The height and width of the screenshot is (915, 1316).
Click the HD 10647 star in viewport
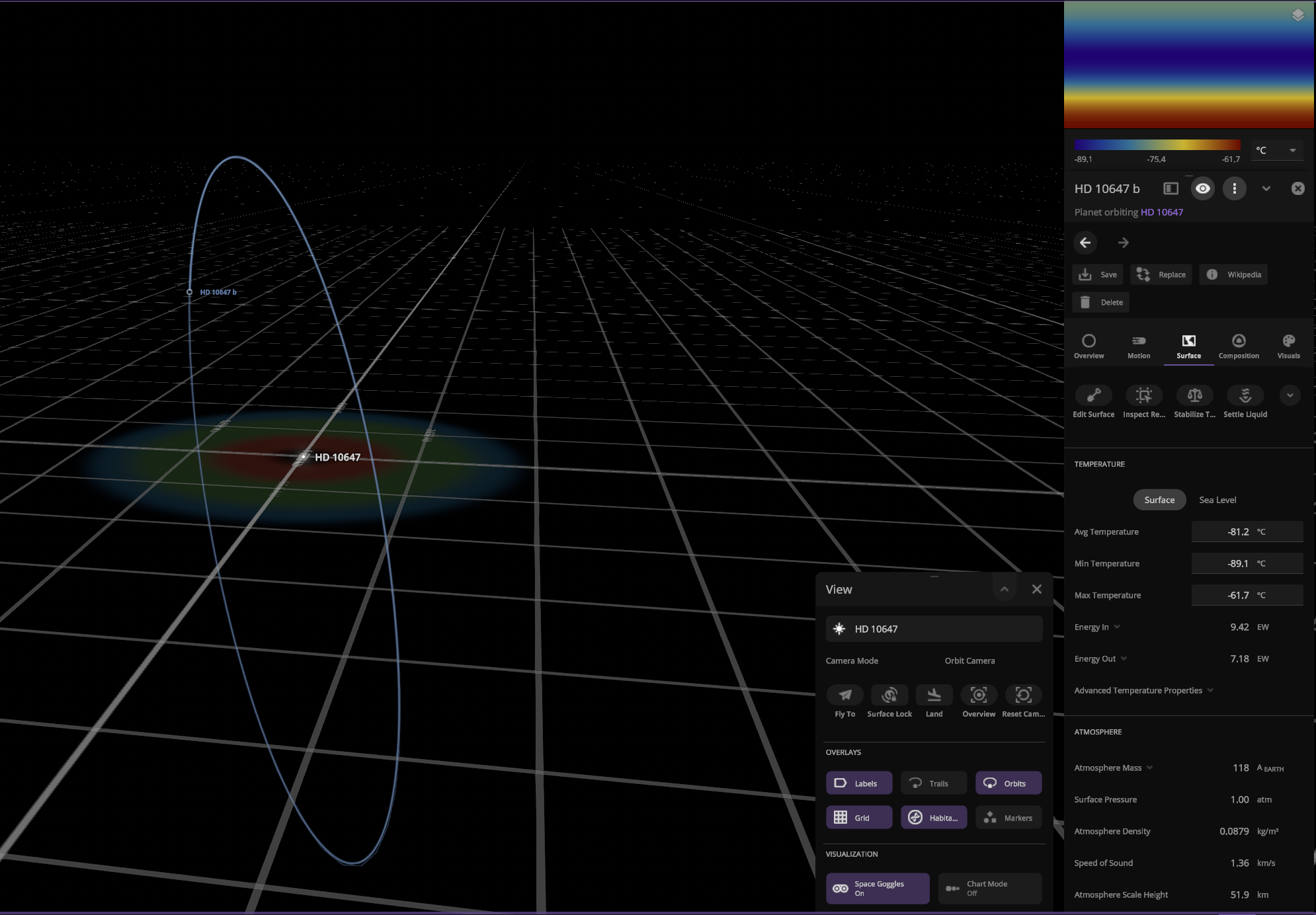(x=303, y=457)
